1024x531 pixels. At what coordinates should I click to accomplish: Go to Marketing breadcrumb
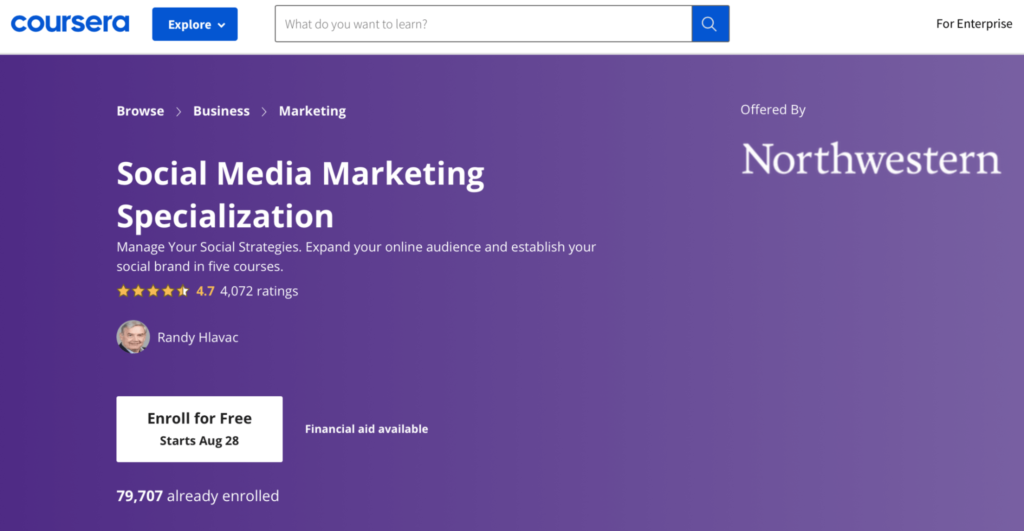point(312,111)
